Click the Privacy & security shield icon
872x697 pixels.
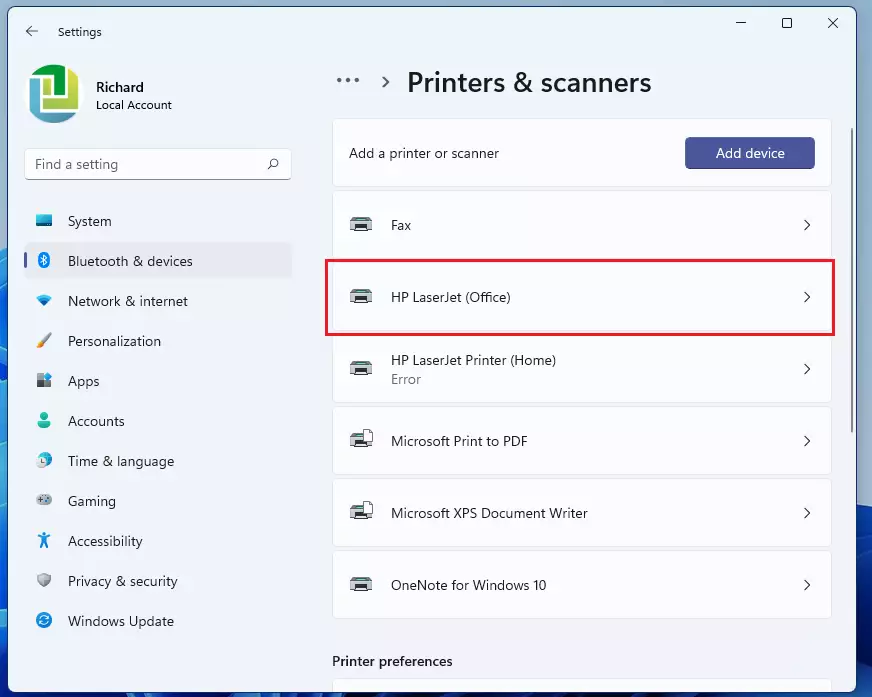point(44,580)
